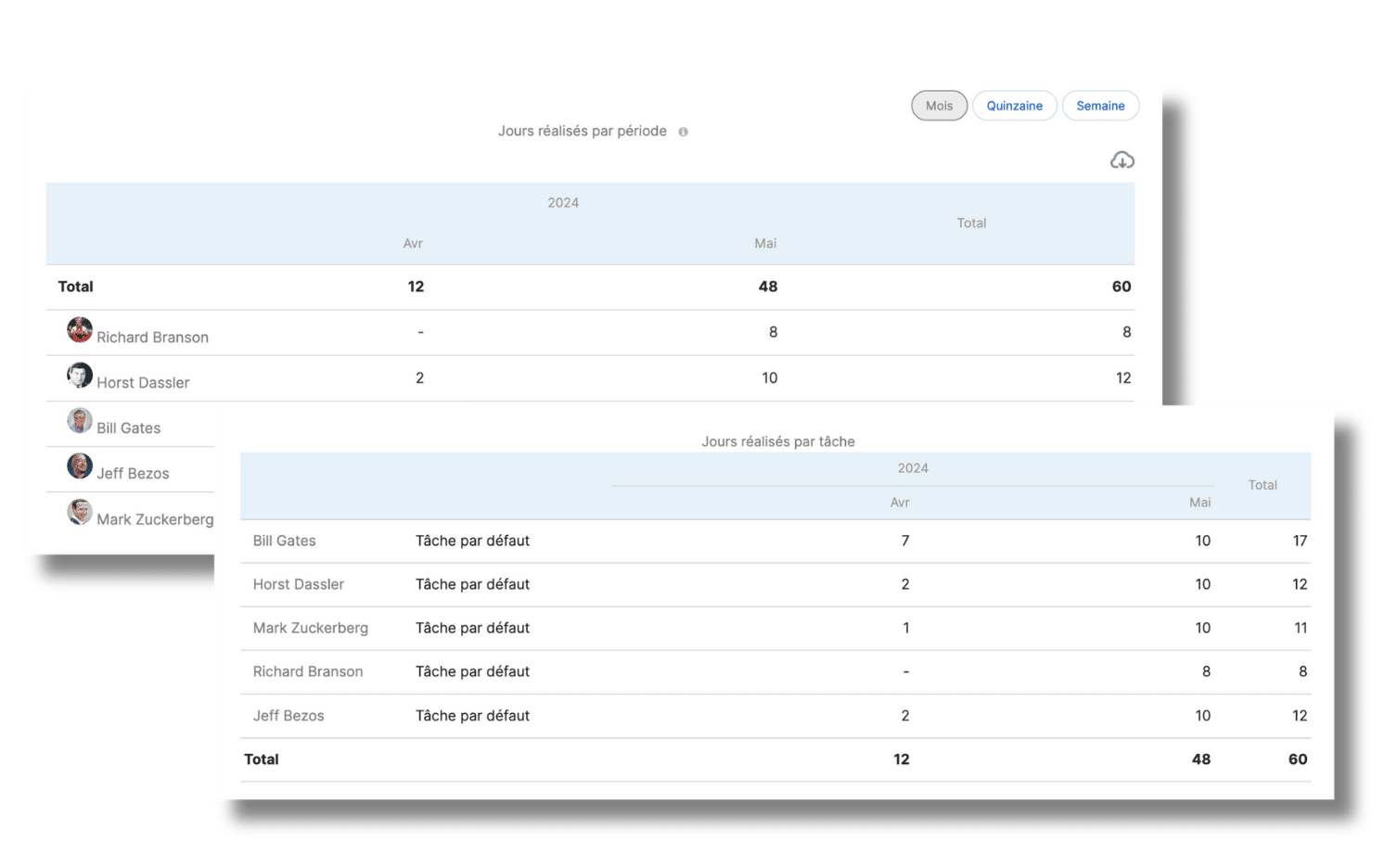
Task: Click Mai column header in task table
Action: pyautogui.click(x=1200, y=503)
